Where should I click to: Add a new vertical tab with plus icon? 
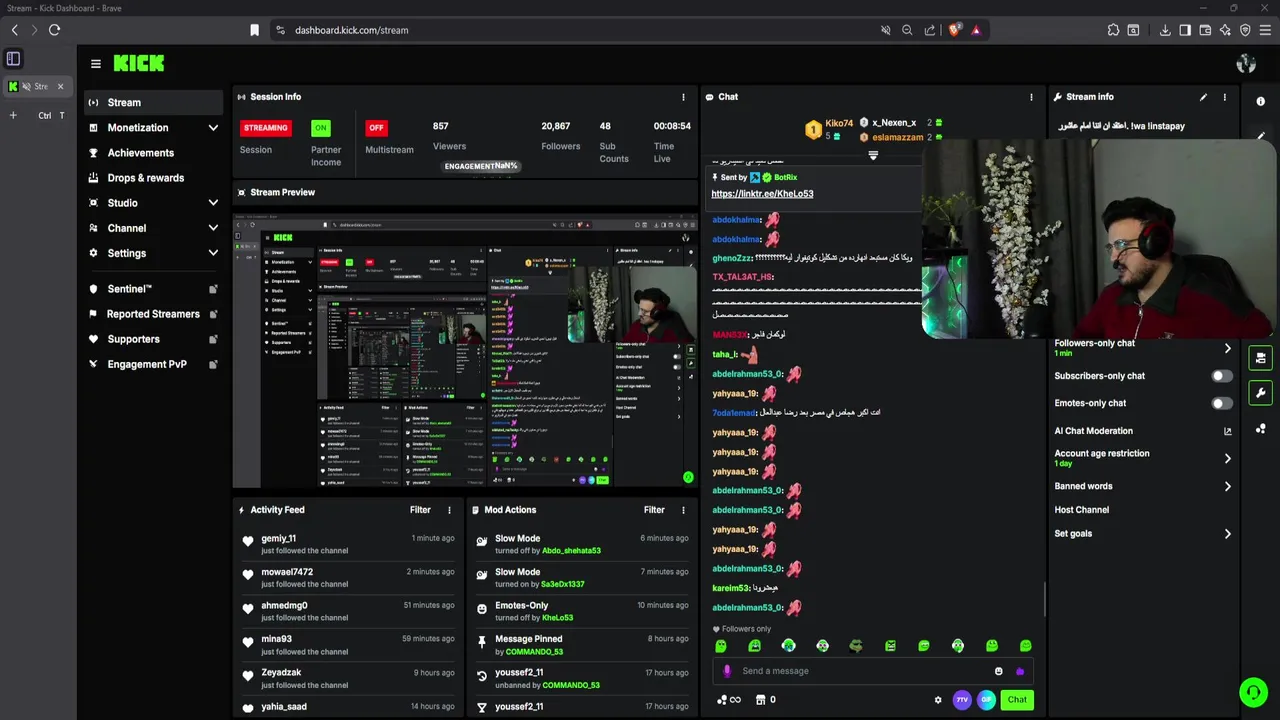[x=13, y=116]
